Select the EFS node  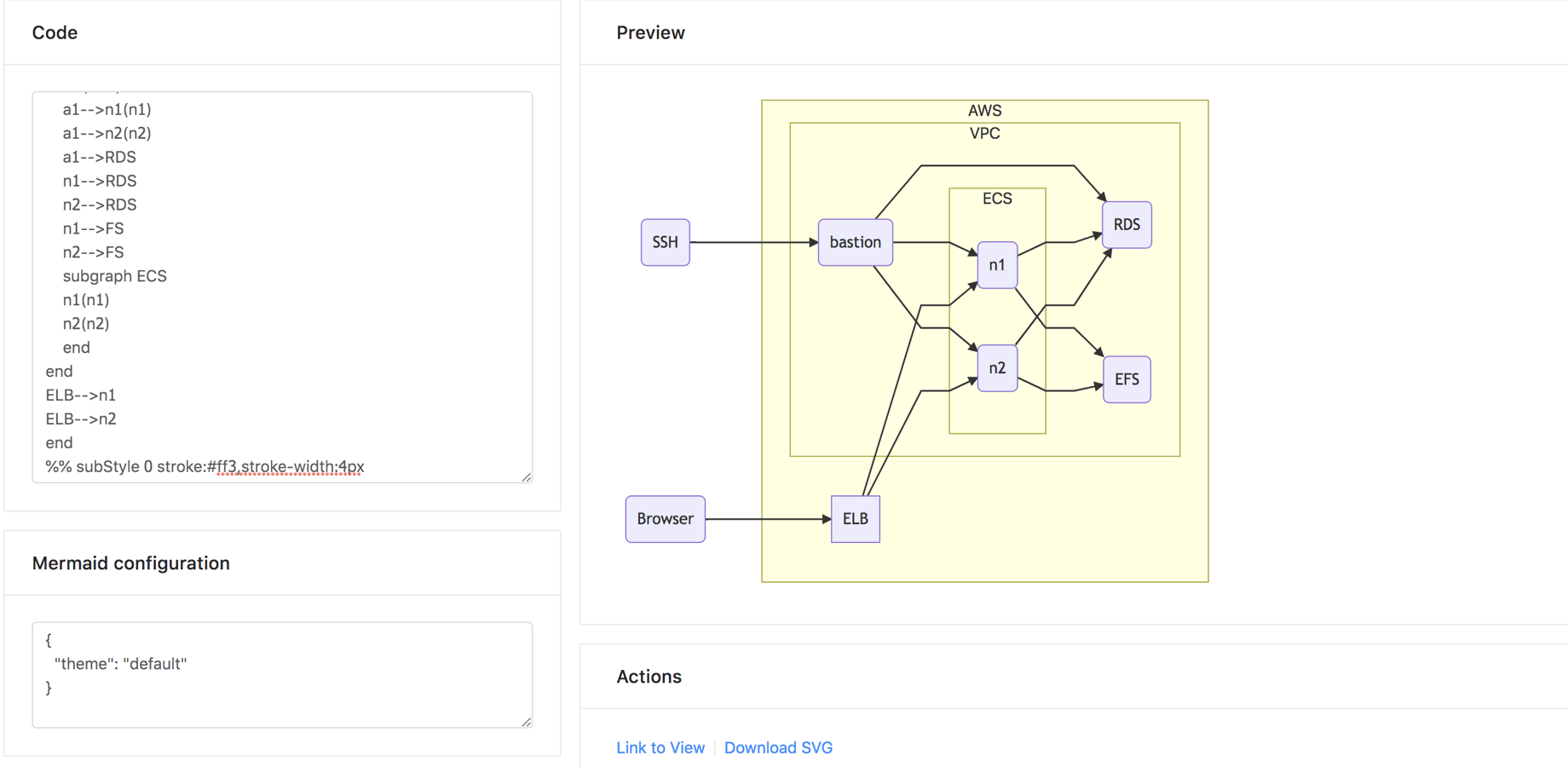[1126, 379]
